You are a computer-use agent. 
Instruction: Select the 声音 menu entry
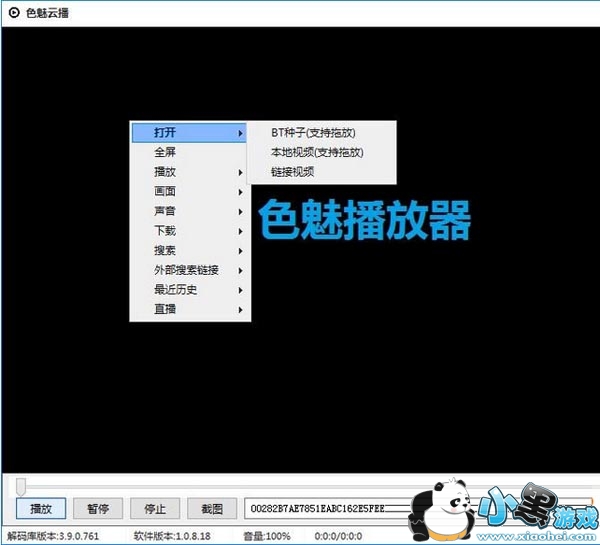[190, 211]
